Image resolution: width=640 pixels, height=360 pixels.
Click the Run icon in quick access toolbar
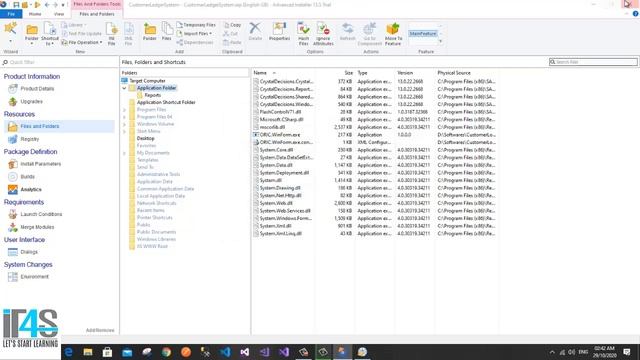pyautogui.click(x=38, y=5)
